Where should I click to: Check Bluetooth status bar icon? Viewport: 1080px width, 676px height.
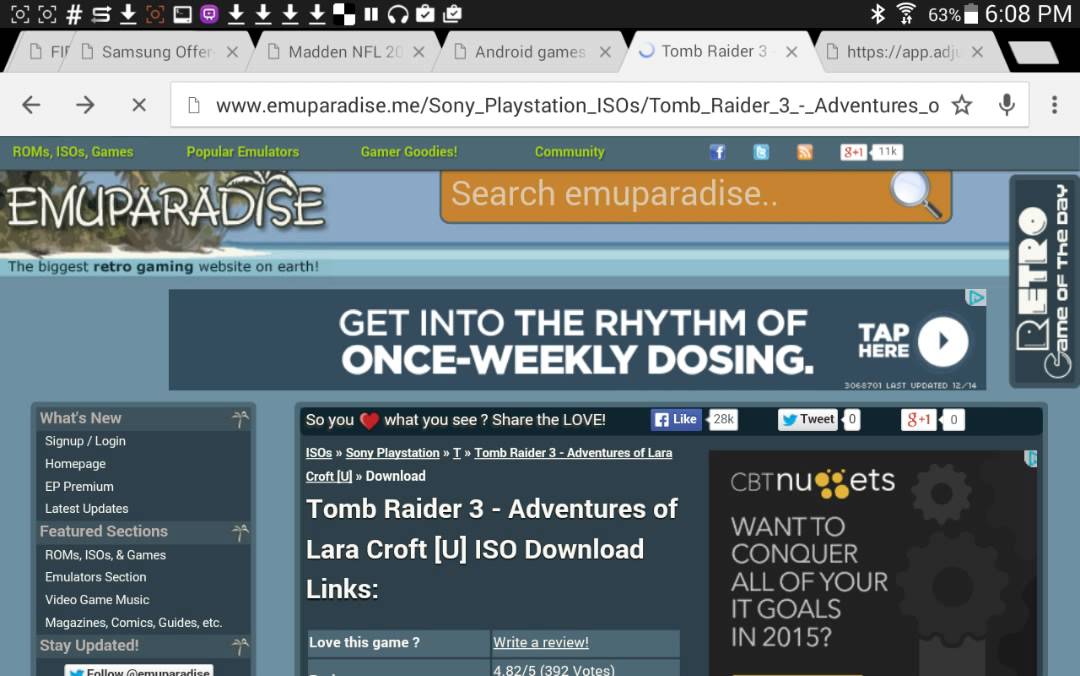point(878,14)
